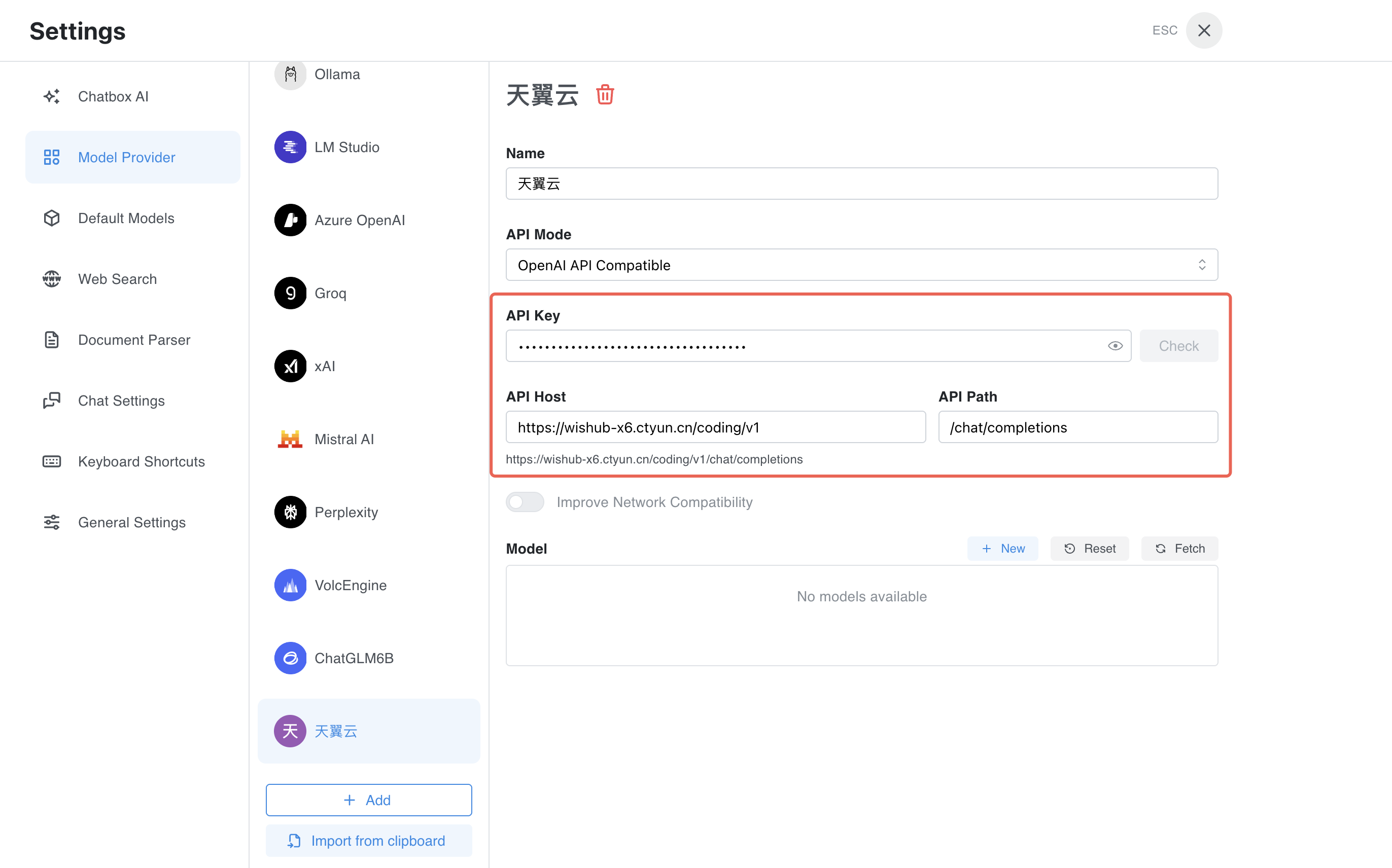The height and width of the screenshot is (868, 1392).
Task: Enable Improve Network Compatibility switch
Action: coord(525,502)
